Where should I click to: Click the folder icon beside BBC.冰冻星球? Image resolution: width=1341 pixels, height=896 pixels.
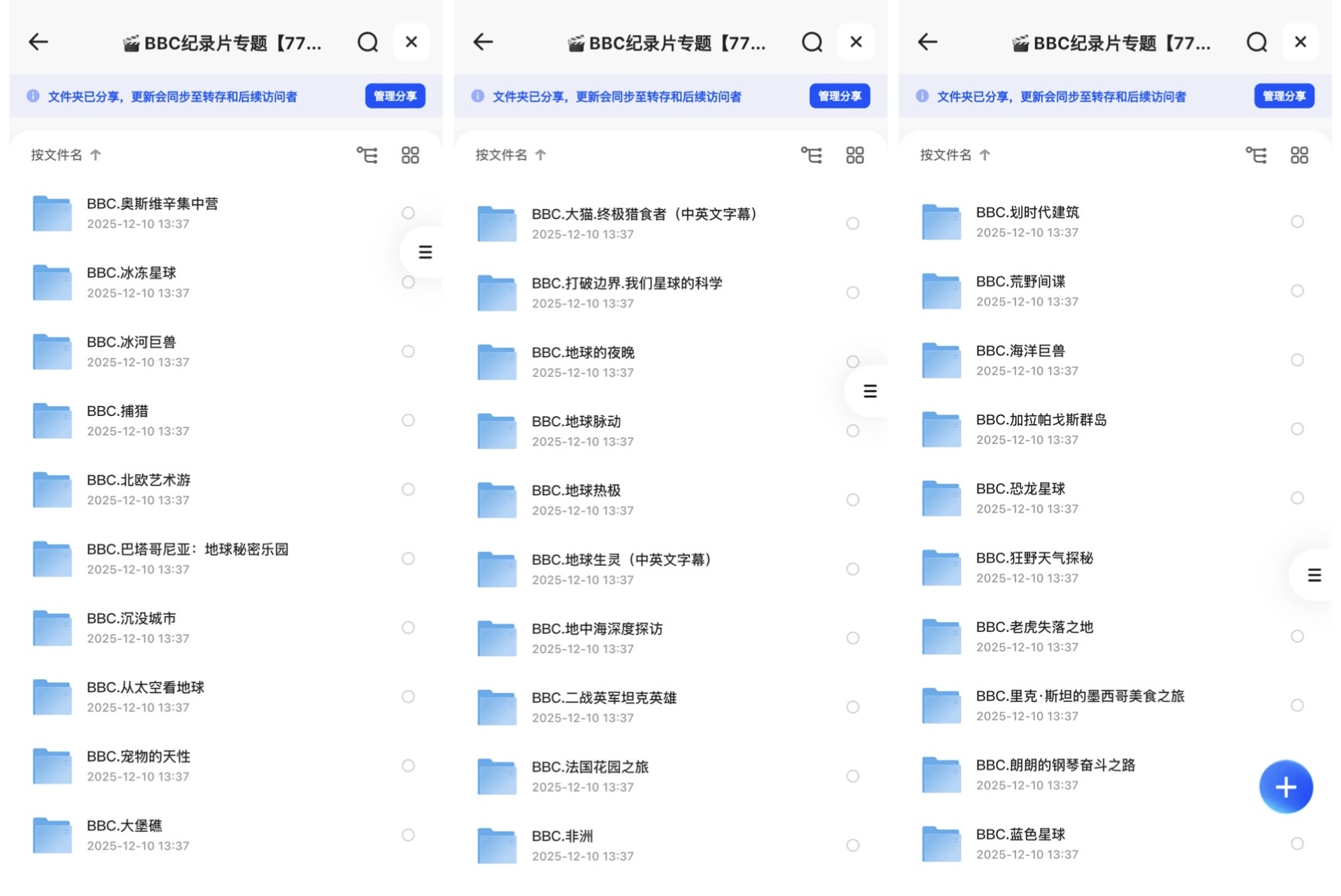point(51,282)
